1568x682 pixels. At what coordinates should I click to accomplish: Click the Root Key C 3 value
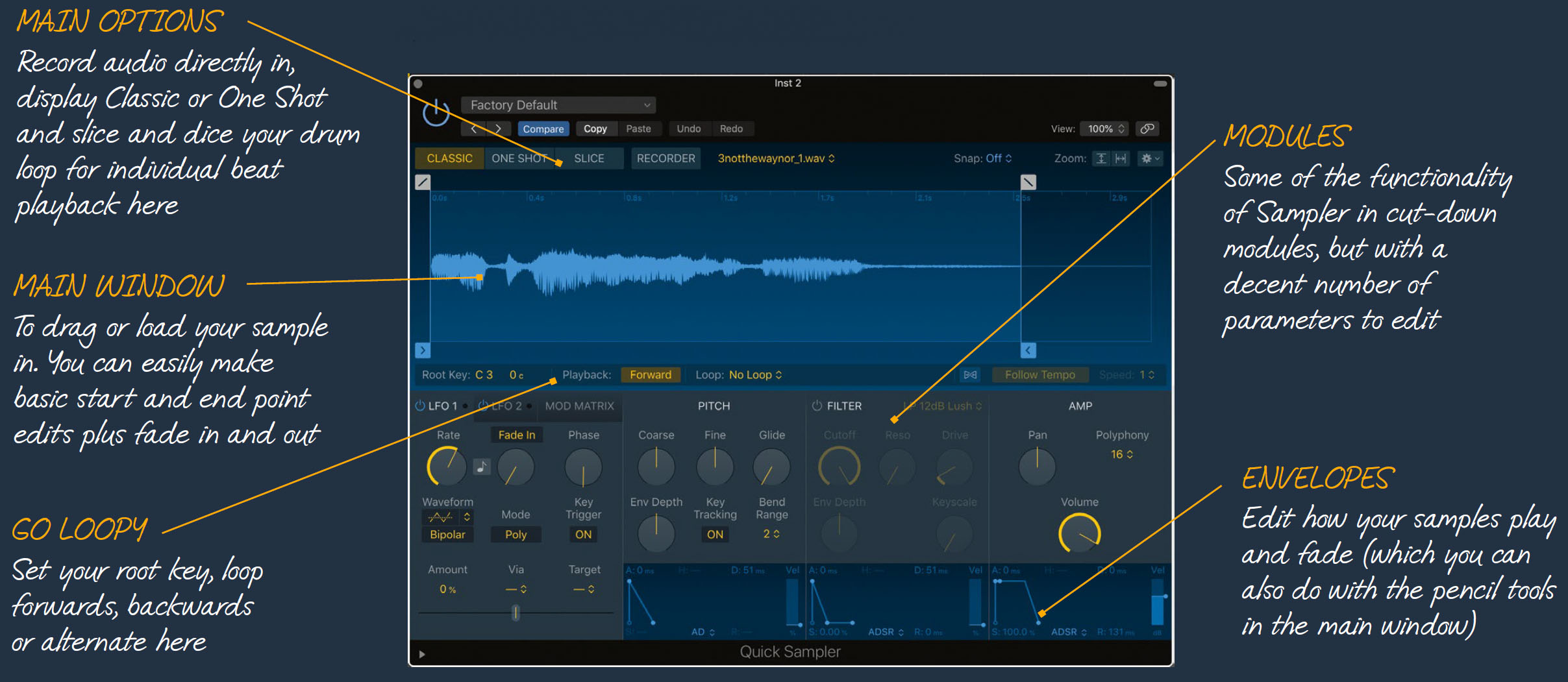[x=484, y=374]
